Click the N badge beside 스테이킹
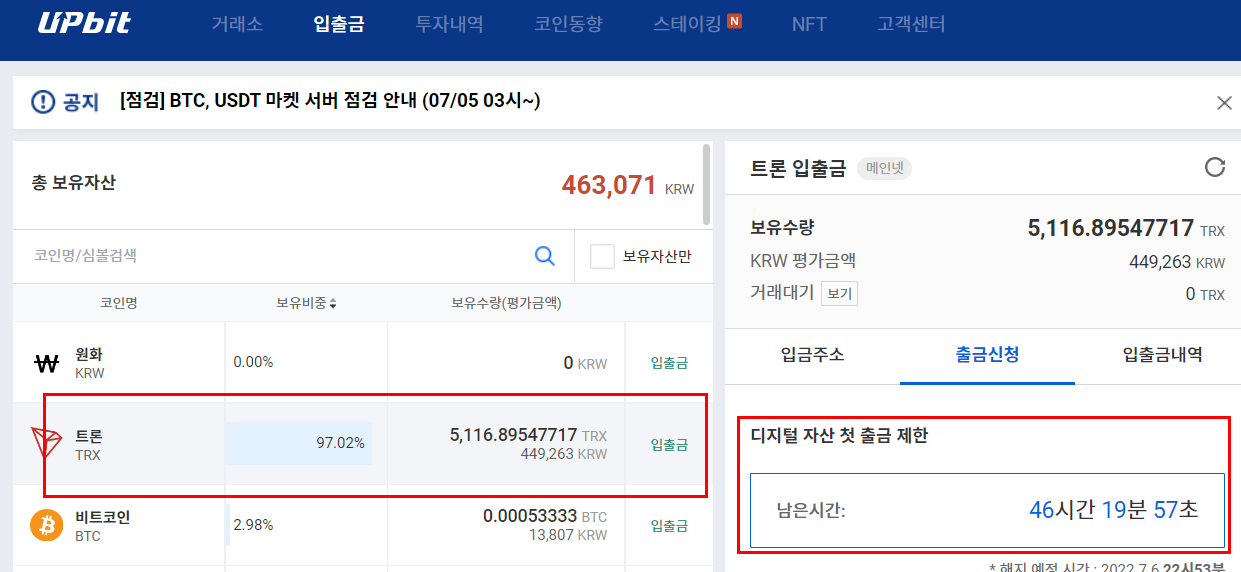The height and width of the screenshot is (572, 1241). click(734, 20)
